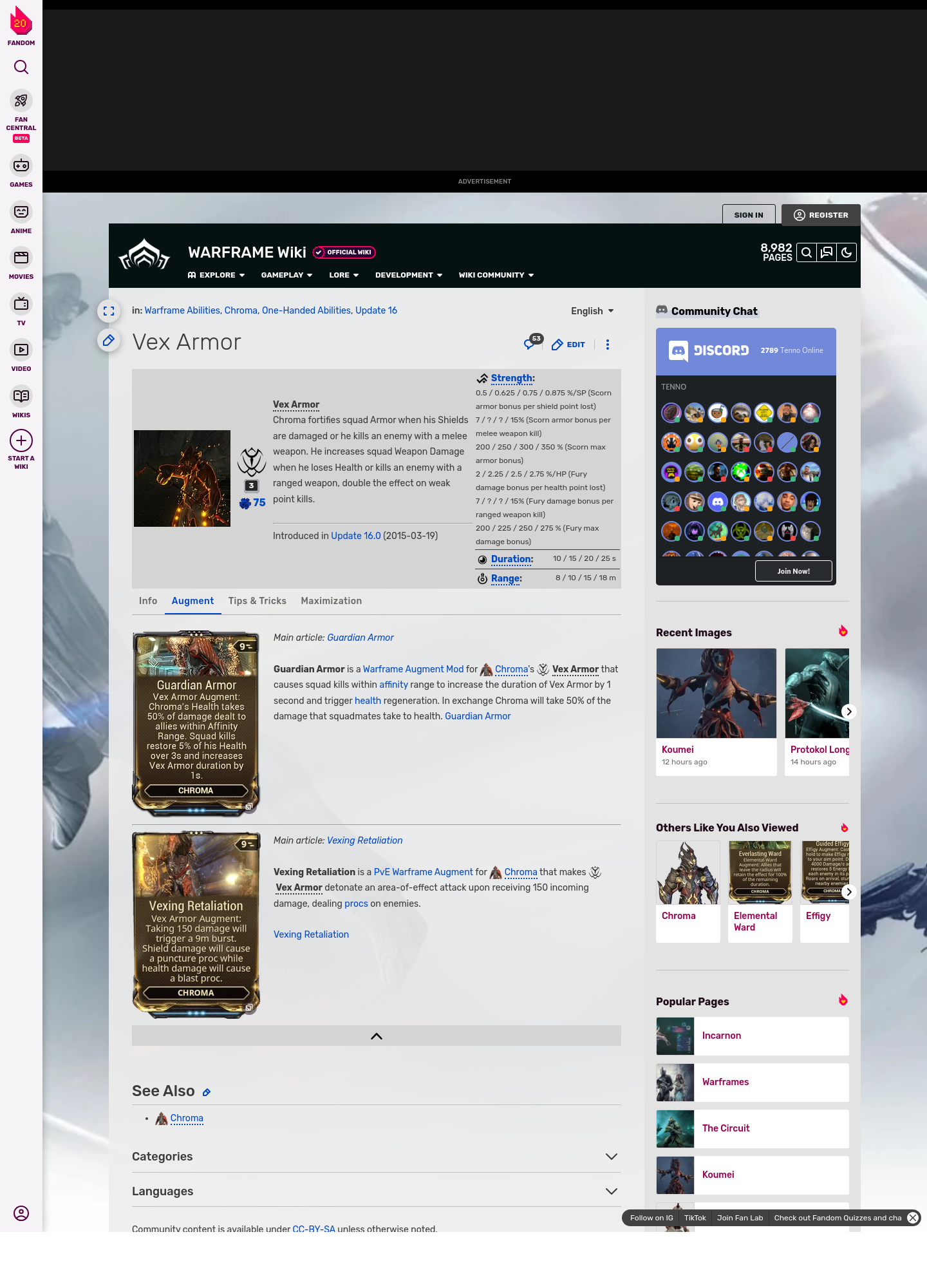
Task: Click the Warframe Wiki lotus logo
Action: pyautogui.click(x=144, y=255)
